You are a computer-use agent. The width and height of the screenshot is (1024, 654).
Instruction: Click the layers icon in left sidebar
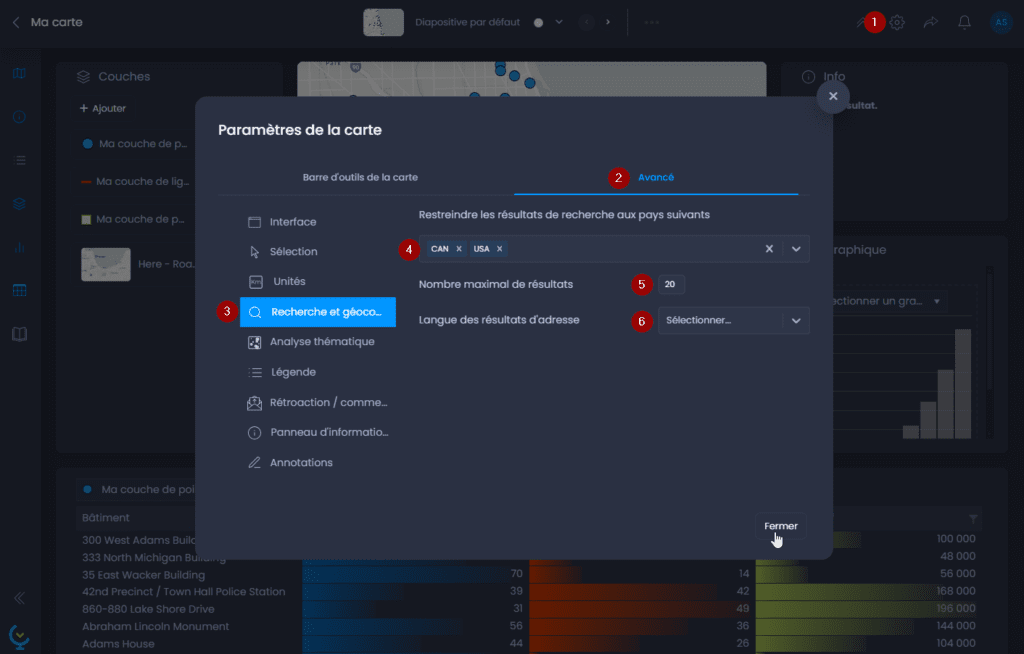[20, 204]
